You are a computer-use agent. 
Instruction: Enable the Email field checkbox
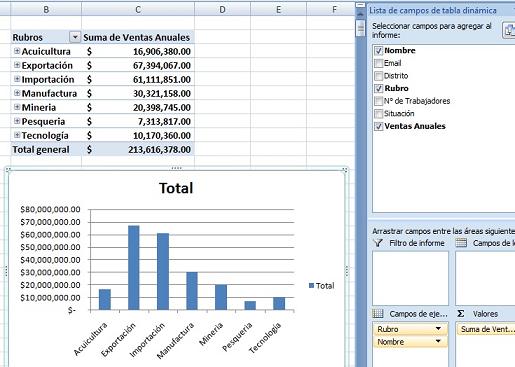pos(378,63)
